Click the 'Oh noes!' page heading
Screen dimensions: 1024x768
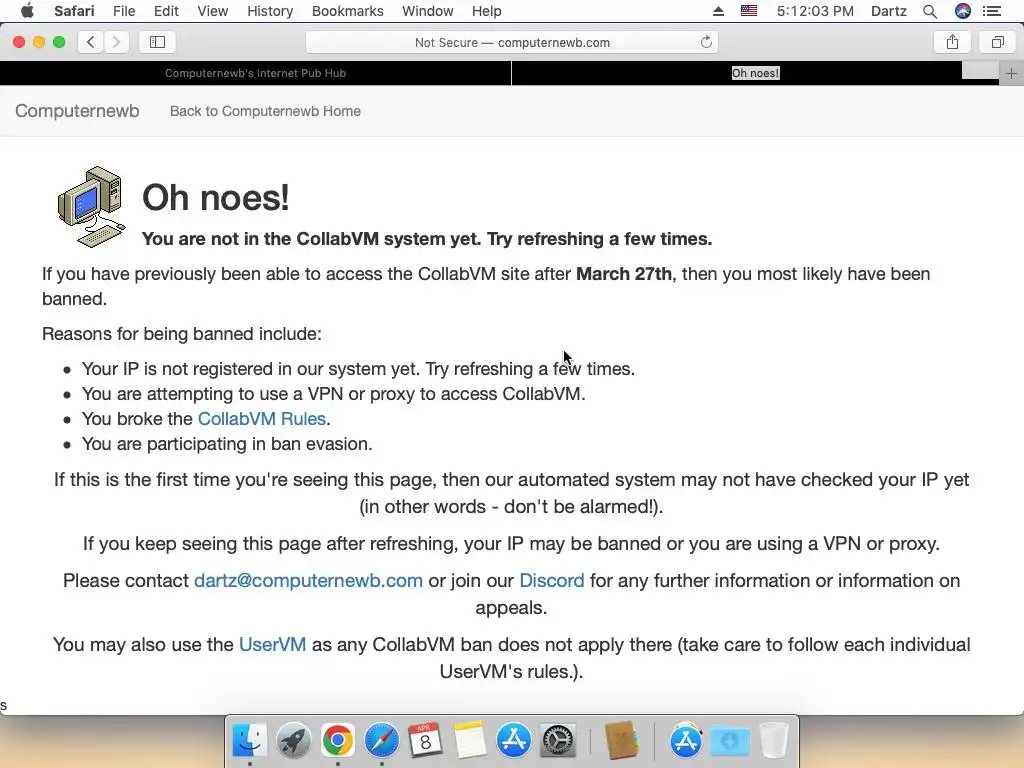[216, 197]
